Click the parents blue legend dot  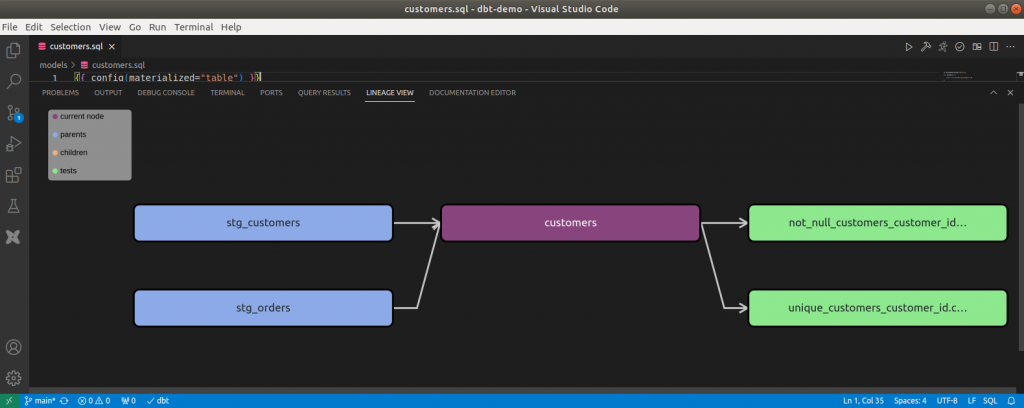tap(55, 134)
